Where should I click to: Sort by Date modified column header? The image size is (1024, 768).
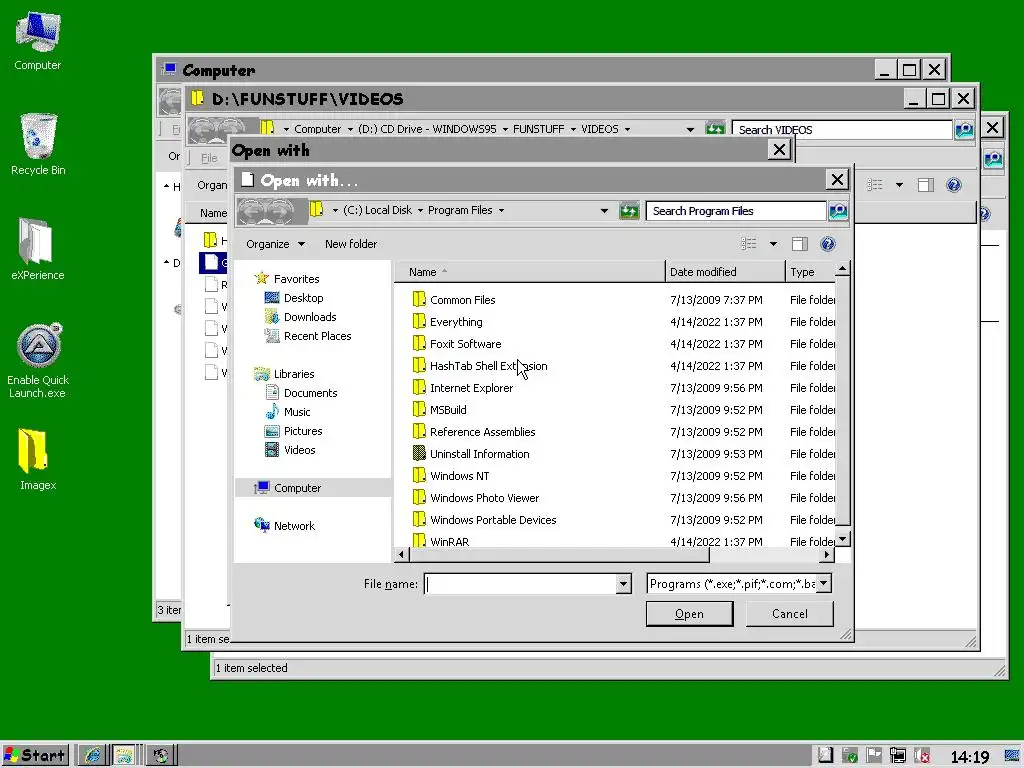(x=726, y=272)
